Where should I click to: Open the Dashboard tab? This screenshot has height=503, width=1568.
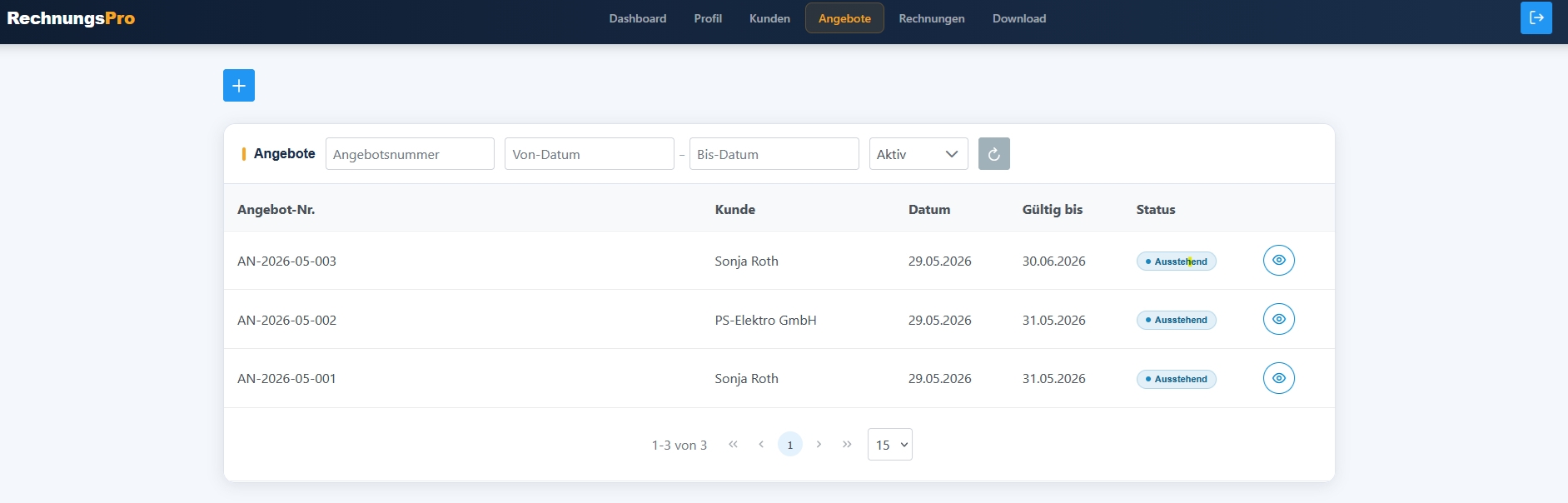coord(638,18)
